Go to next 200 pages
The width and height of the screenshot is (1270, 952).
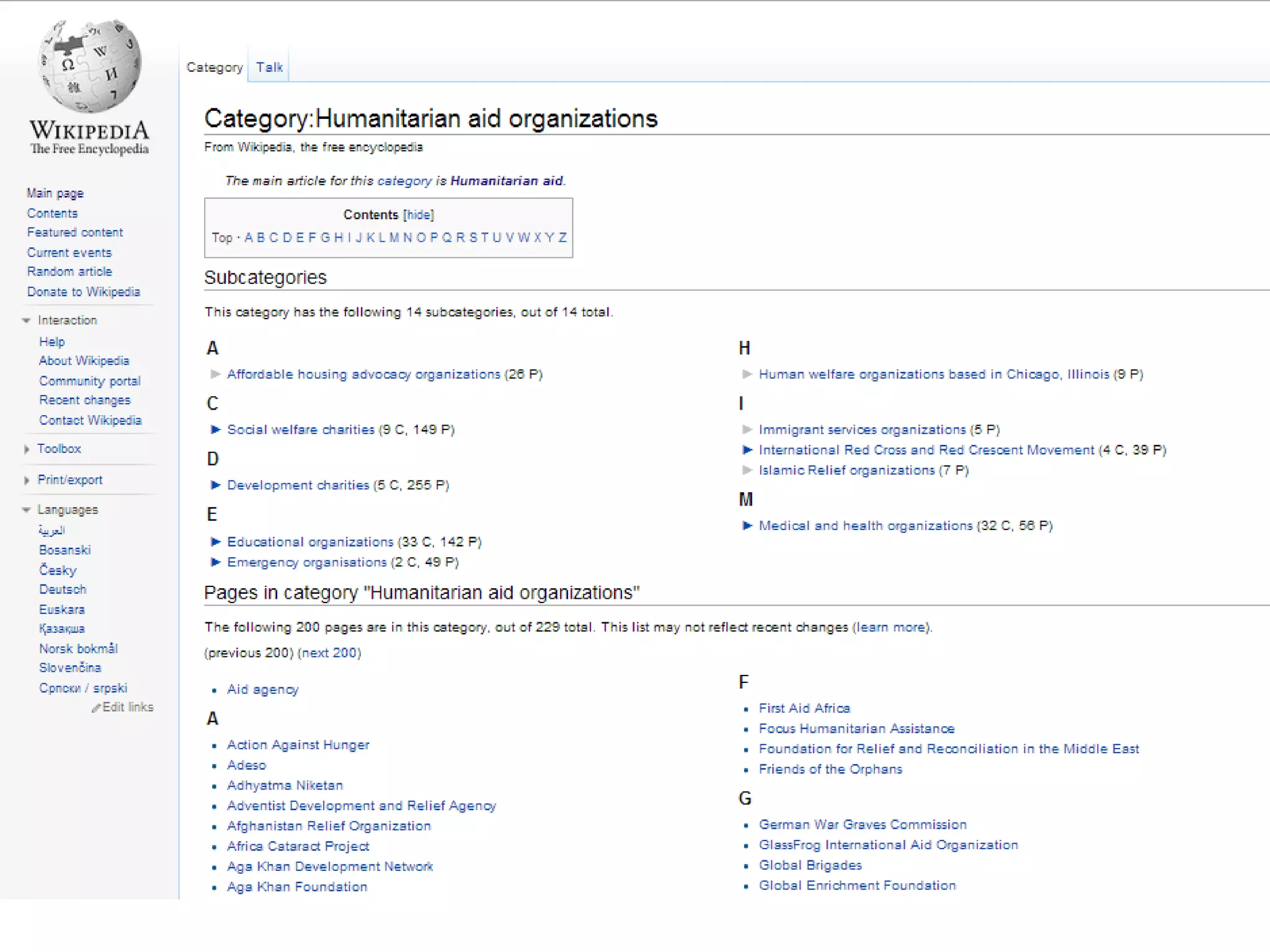click(x=329, y=653)
